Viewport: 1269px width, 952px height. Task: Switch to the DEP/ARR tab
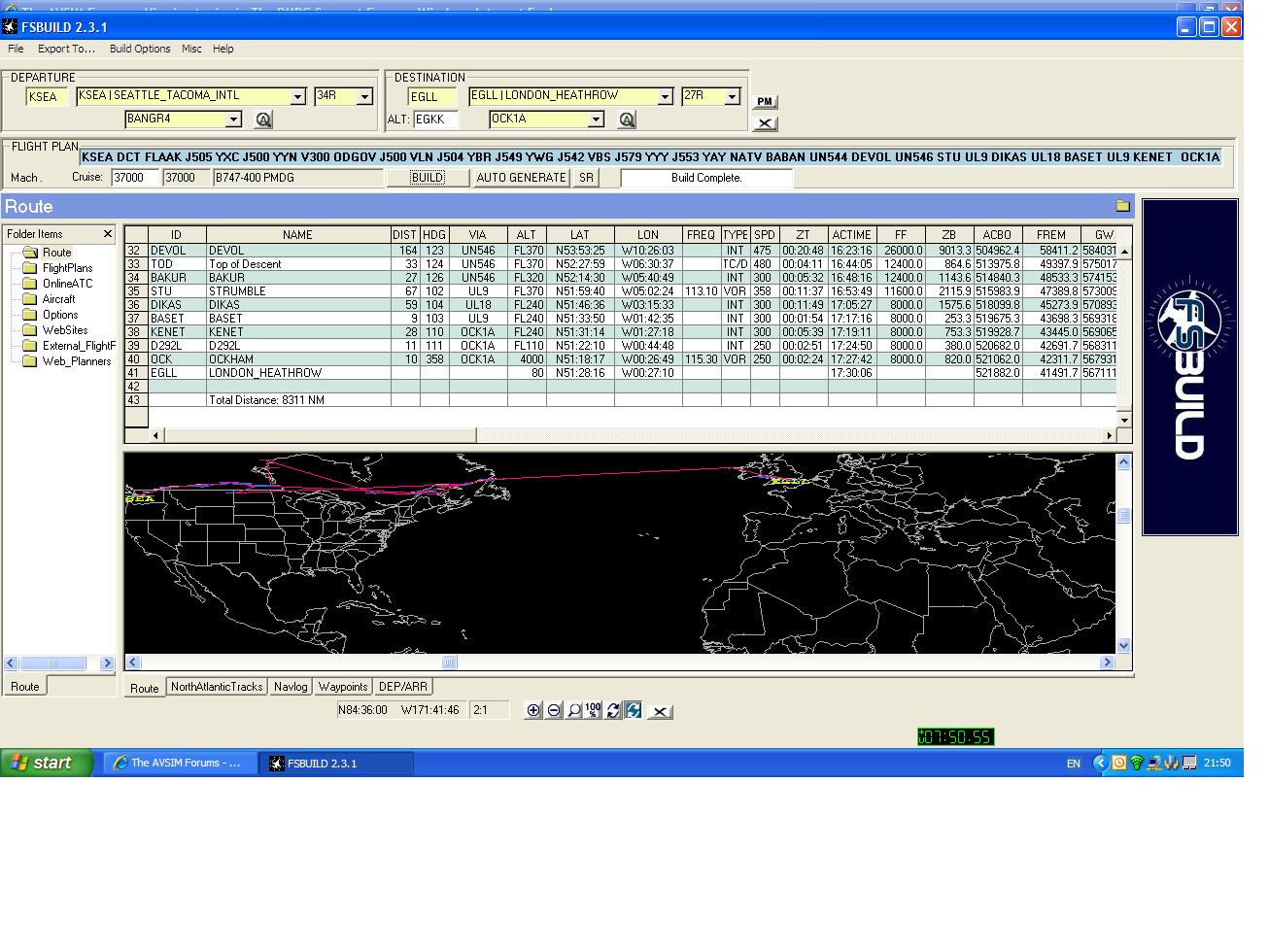[402, 687]
